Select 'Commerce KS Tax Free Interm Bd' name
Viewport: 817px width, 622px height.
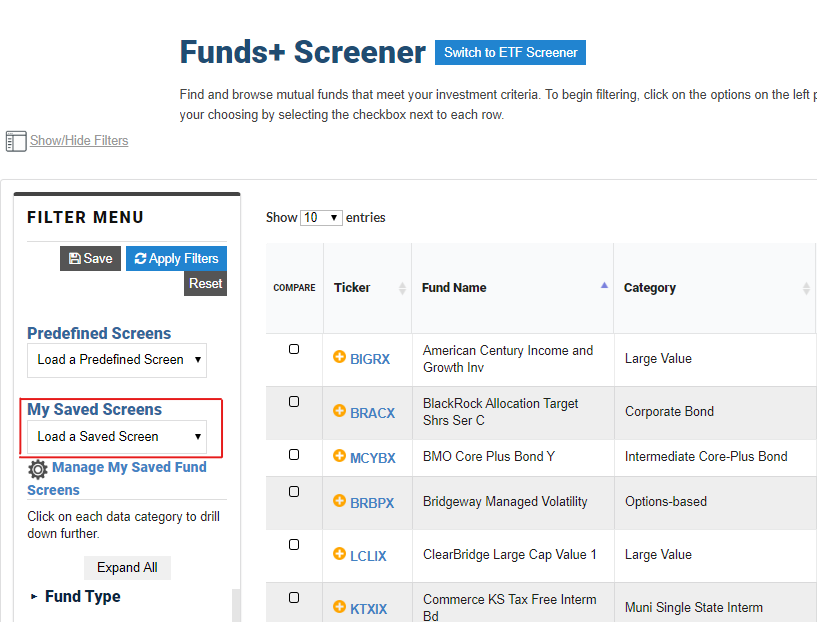click(x=510, y=607)
